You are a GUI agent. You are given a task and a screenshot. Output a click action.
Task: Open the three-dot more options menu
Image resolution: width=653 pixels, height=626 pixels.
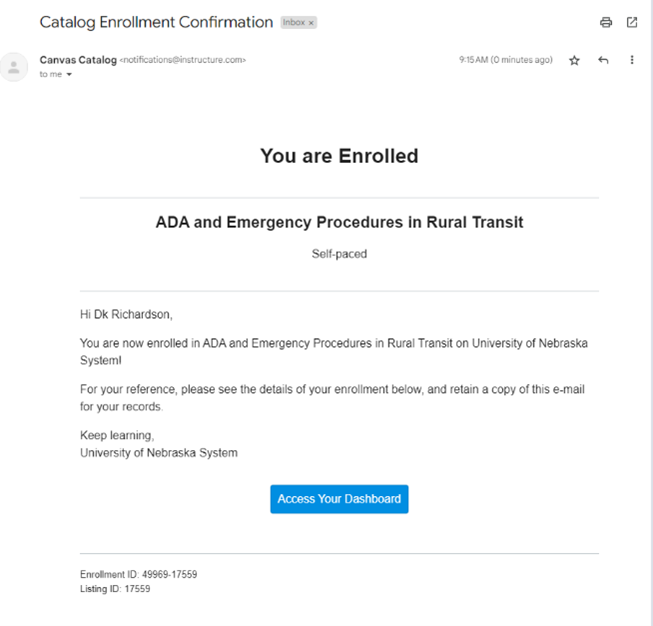[632, 61]
